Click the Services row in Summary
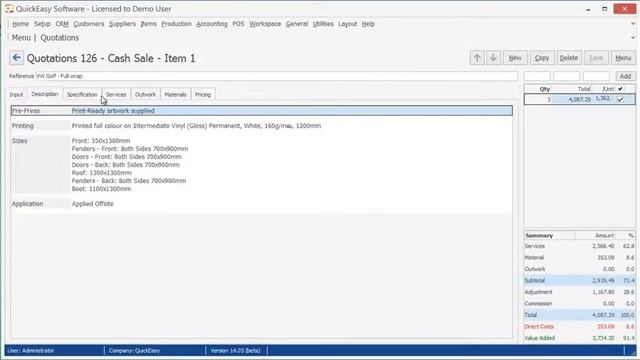The image size is (640, 360). coord(580,246)
